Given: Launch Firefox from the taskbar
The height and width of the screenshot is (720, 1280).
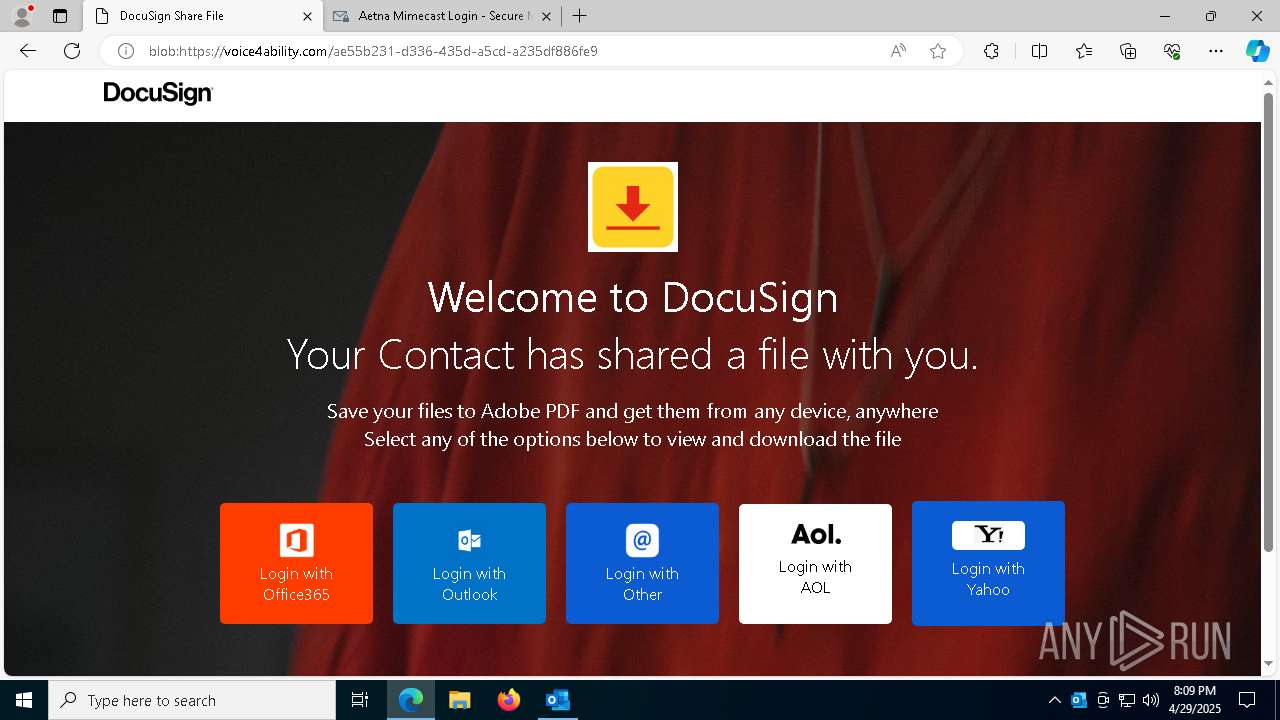Looking at the screenshot, I should [509, 700].
